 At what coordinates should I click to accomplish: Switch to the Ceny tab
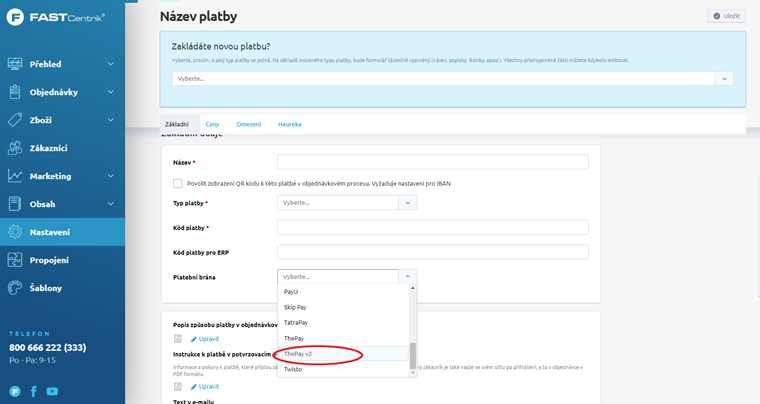pyautogui.click(x=212, y=124)
